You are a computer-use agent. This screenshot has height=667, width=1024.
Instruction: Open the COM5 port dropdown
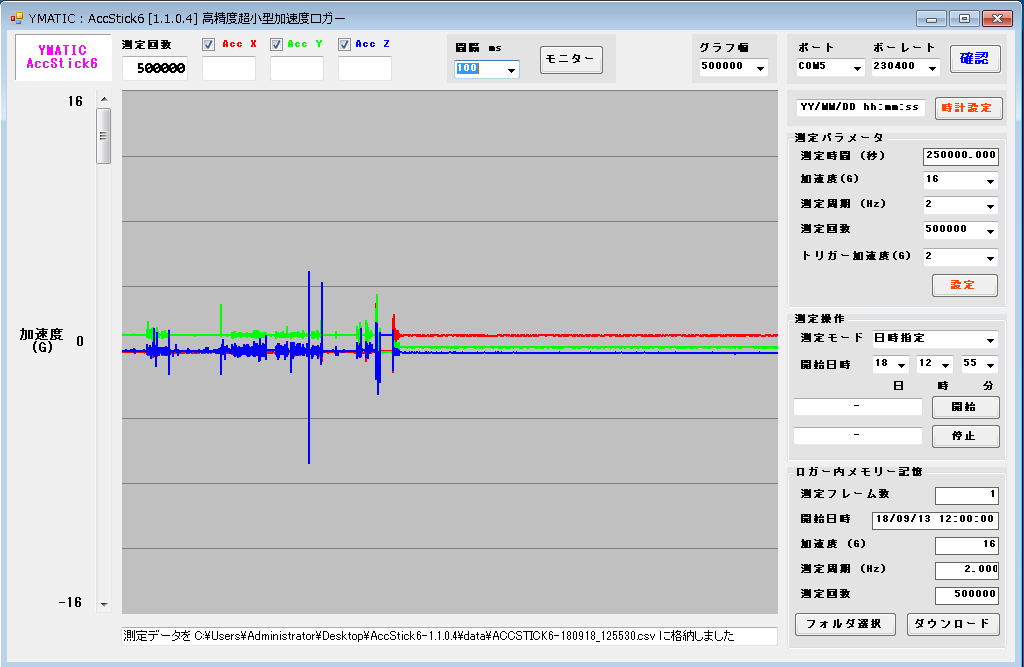(x=857, y=67)
